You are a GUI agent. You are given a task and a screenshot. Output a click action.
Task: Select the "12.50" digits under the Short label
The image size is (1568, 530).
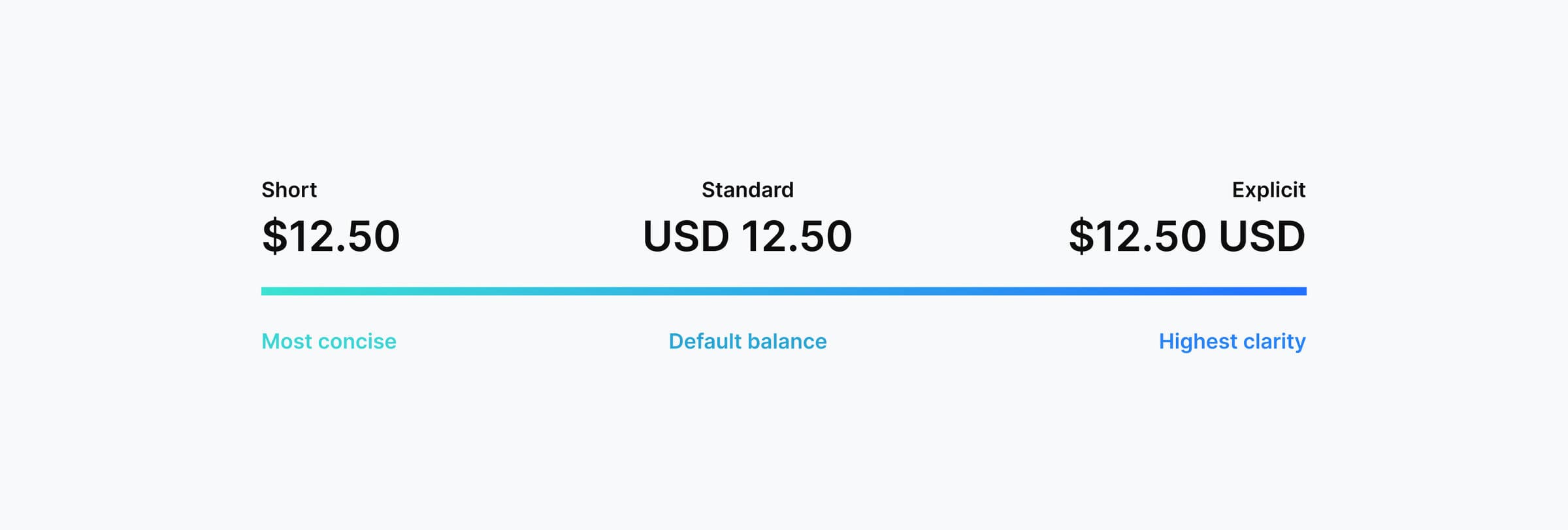pyautogui.click(x=344, y=236)
